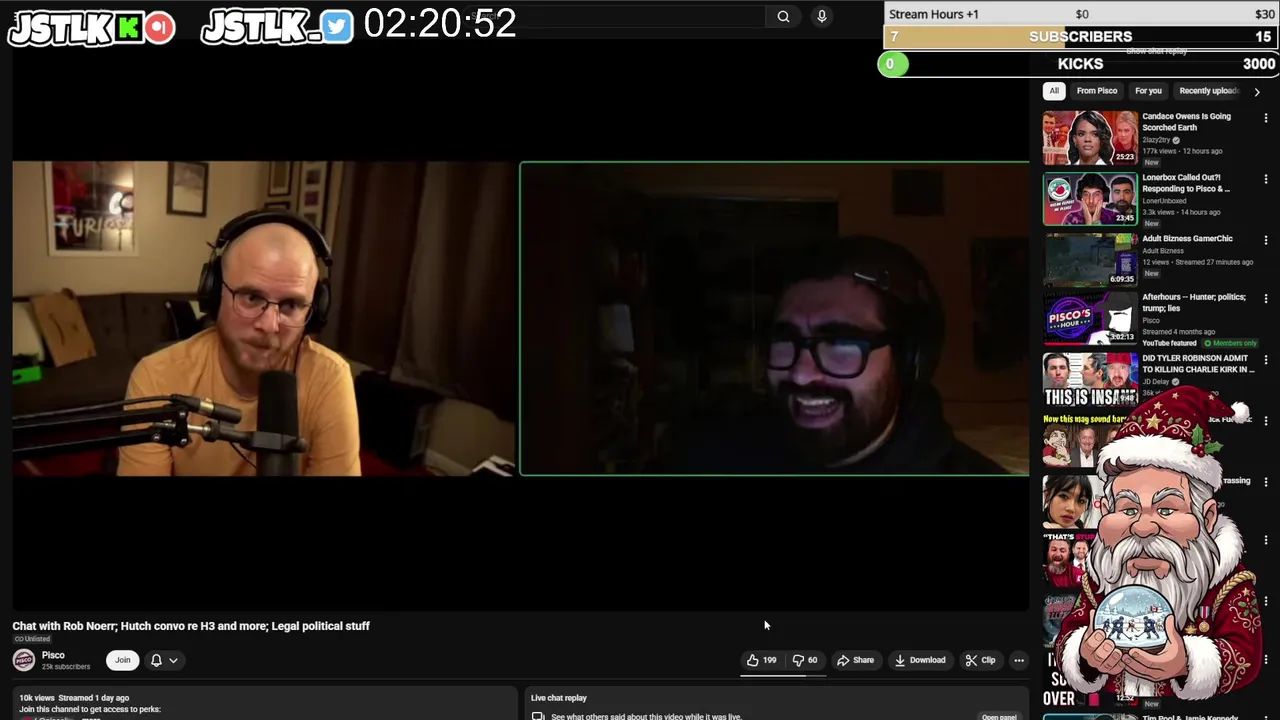The height and width of the screenshot is (720, 1280).
Task: Select the For you filter chip
Action: click(1148, 91)
